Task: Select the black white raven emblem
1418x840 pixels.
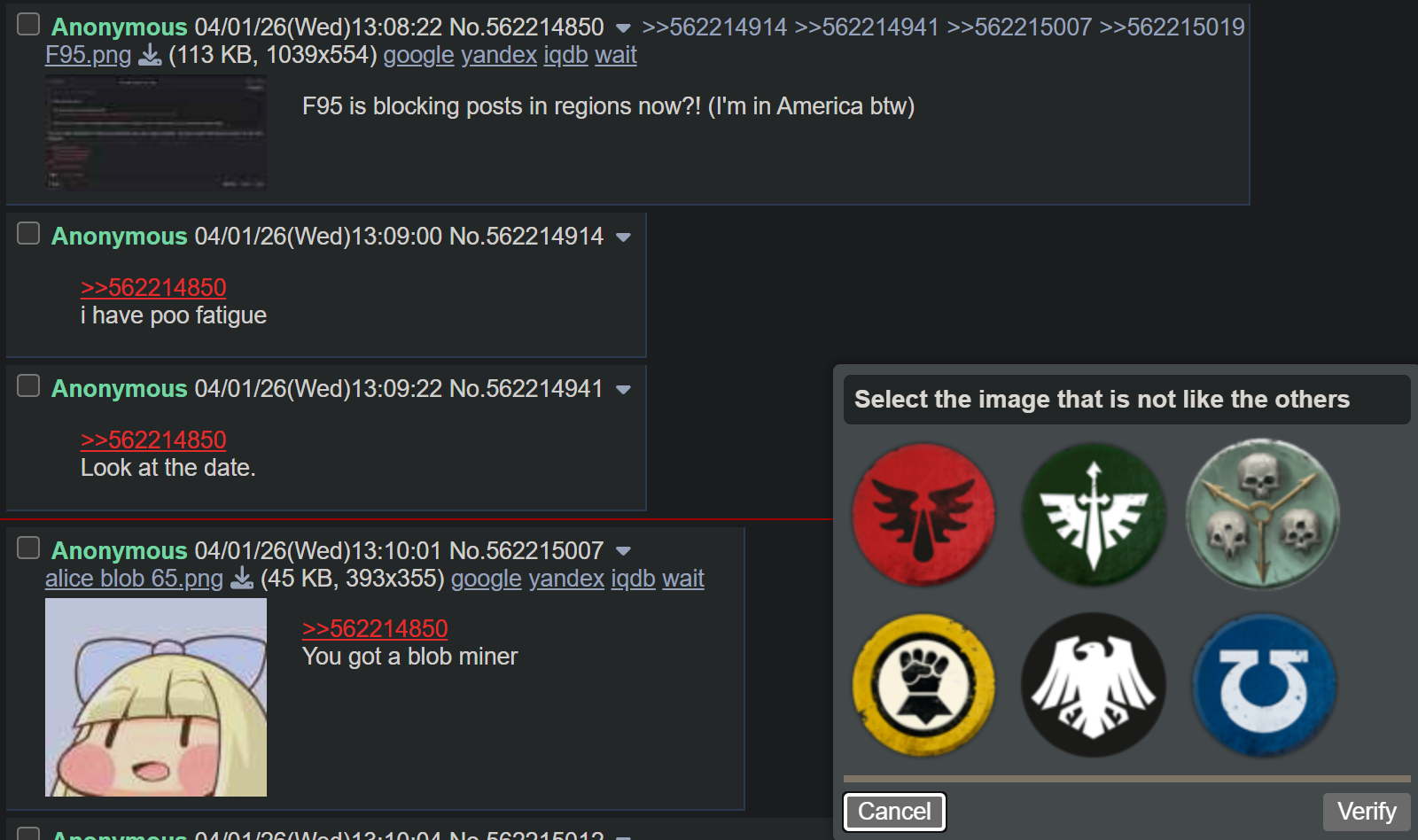Action: point(1094,685)
